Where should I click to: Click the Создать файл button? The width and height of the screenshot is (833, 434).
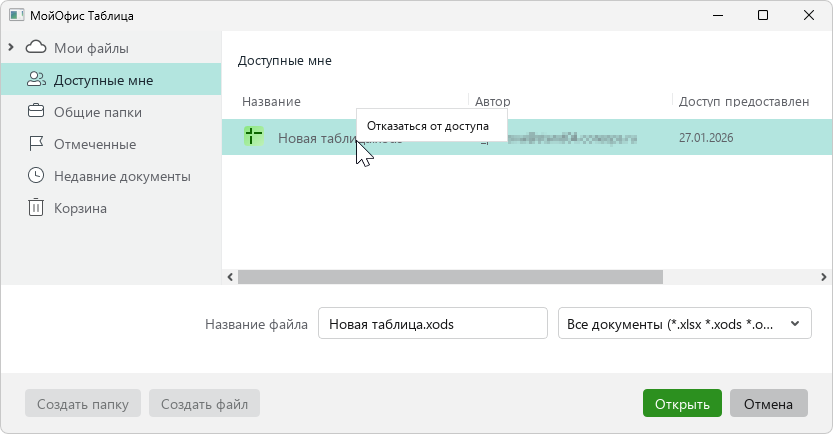[204, 403]
